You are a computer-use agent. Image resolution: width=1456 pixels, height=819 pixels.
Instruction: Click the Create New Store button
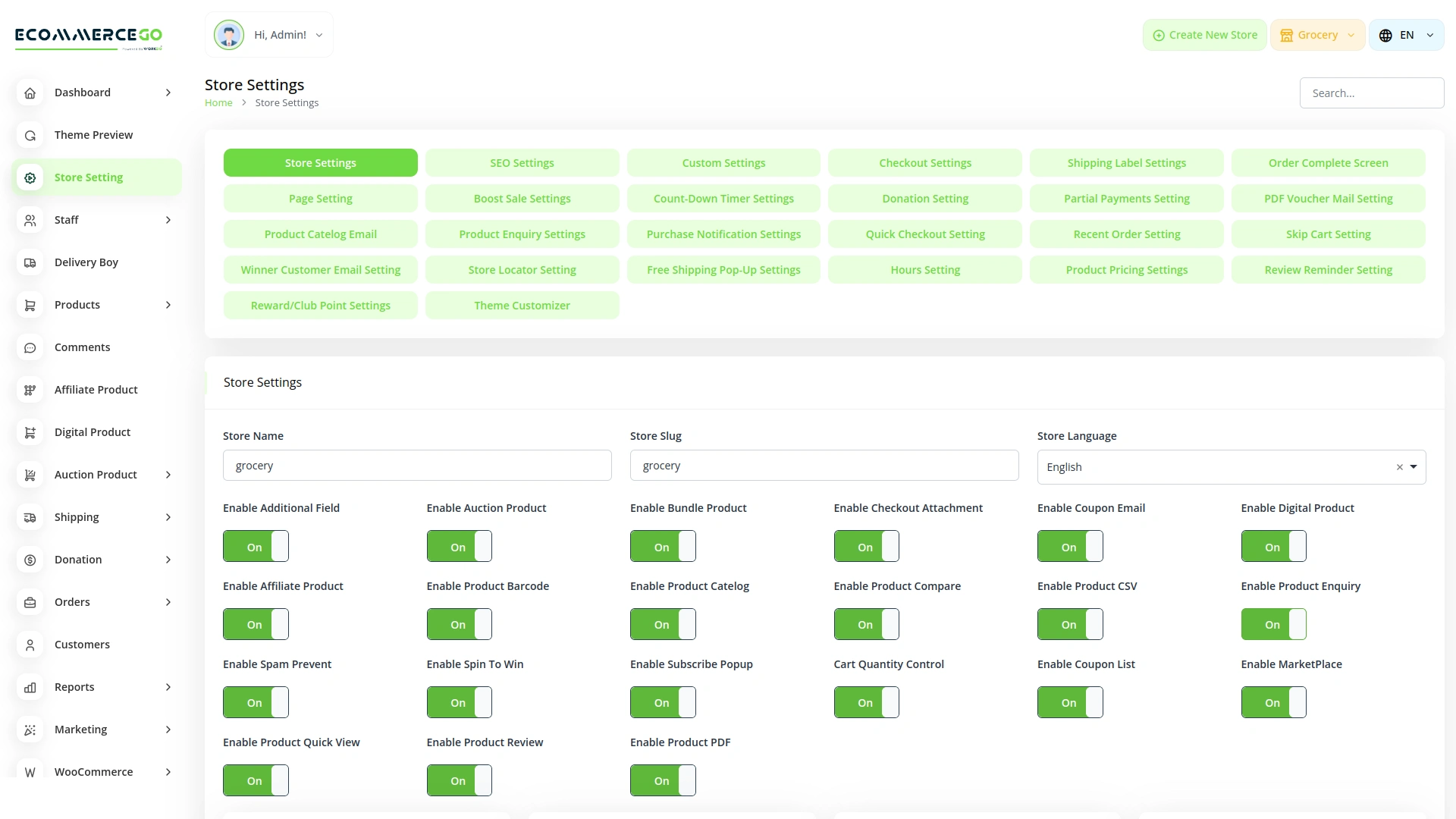click(1203, 34)
